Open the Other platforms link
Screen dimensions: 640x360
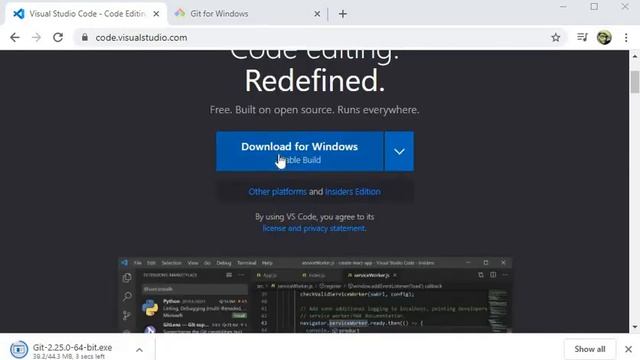point(277,191)
